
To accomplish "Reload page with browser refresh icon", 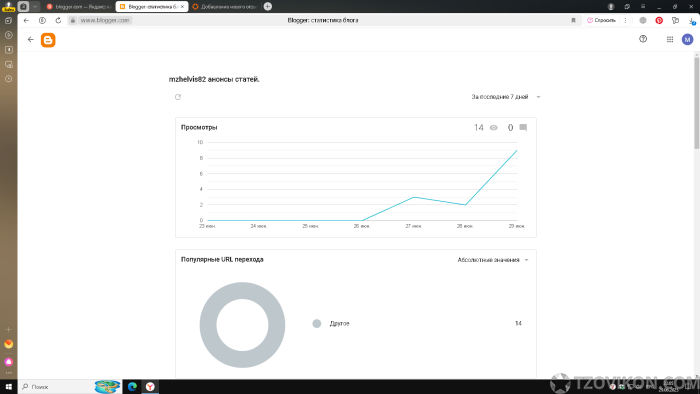I will pyautogui.click(x=58, y=20).
